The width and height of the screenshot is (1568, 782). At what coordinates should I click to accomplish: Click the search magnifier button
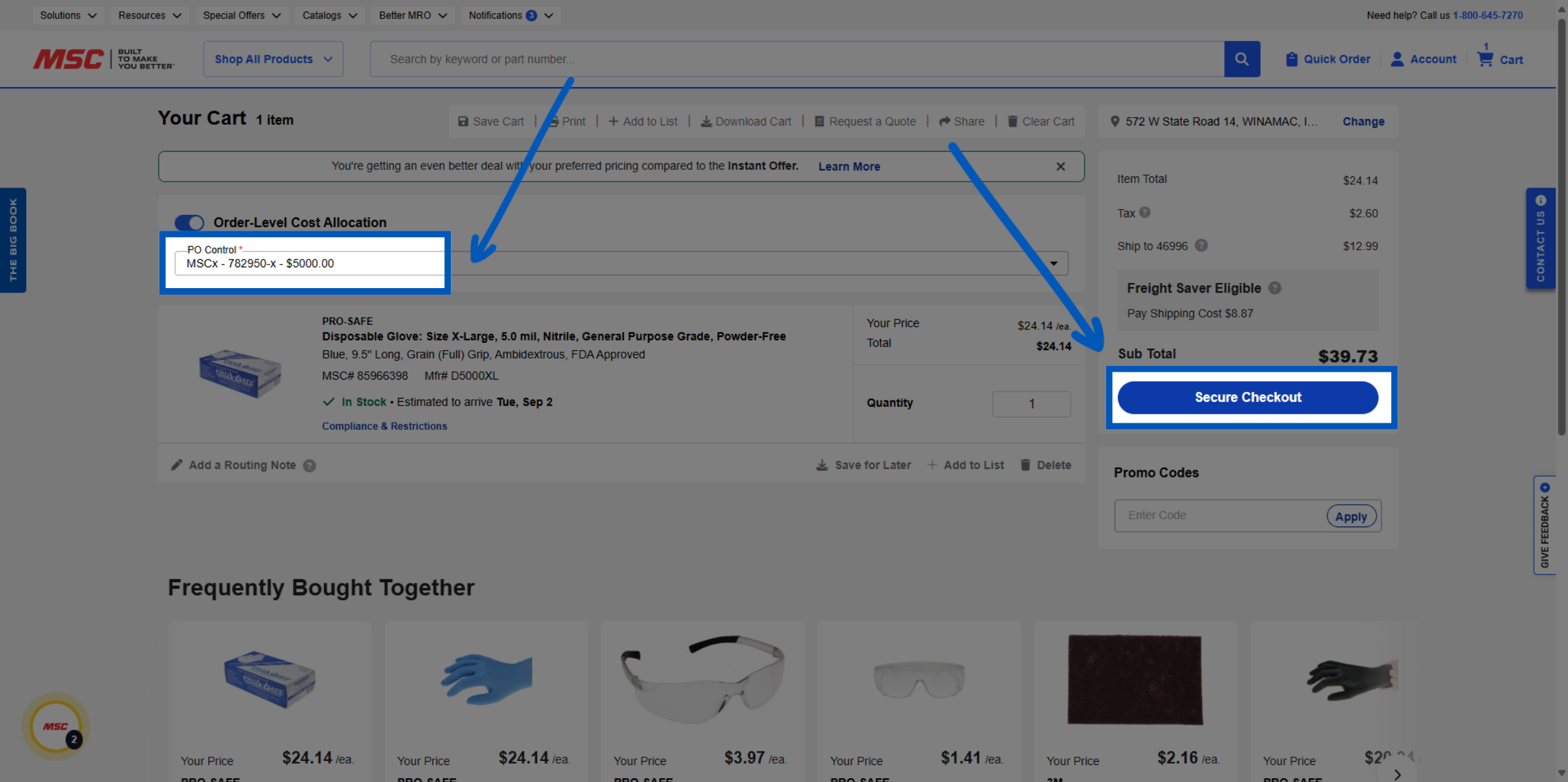1241,59
